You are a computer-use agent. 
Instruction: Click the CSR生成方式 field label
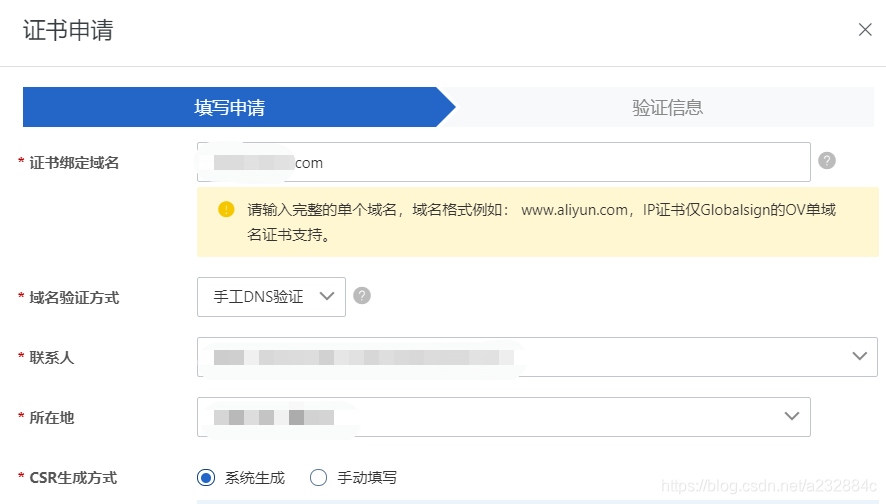pyautogui.click(x=73, y=477)
